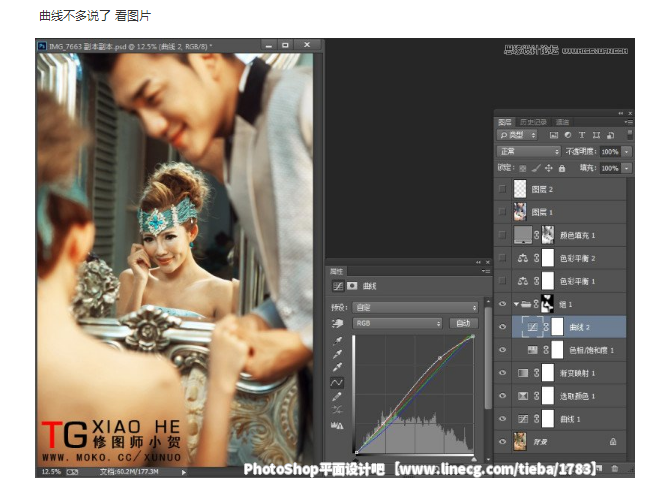Show the 图层 1 layer
Viewport: 652px width, 488px height.
point(502,212)
